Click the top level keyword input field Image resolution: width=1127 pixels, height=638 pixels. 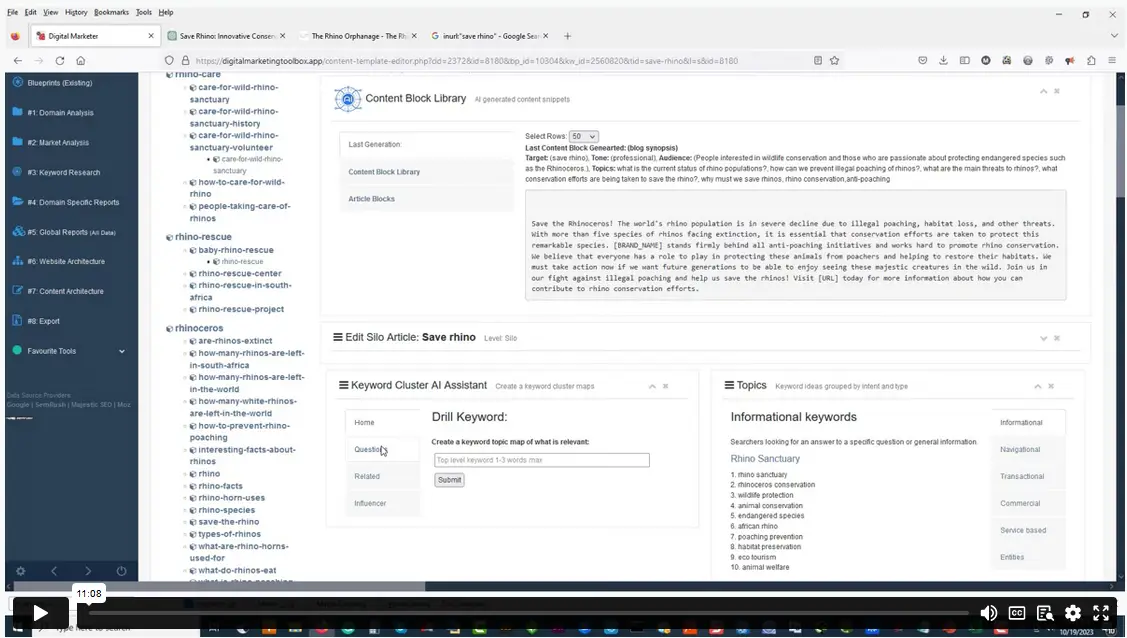click(x=541, y=460)
